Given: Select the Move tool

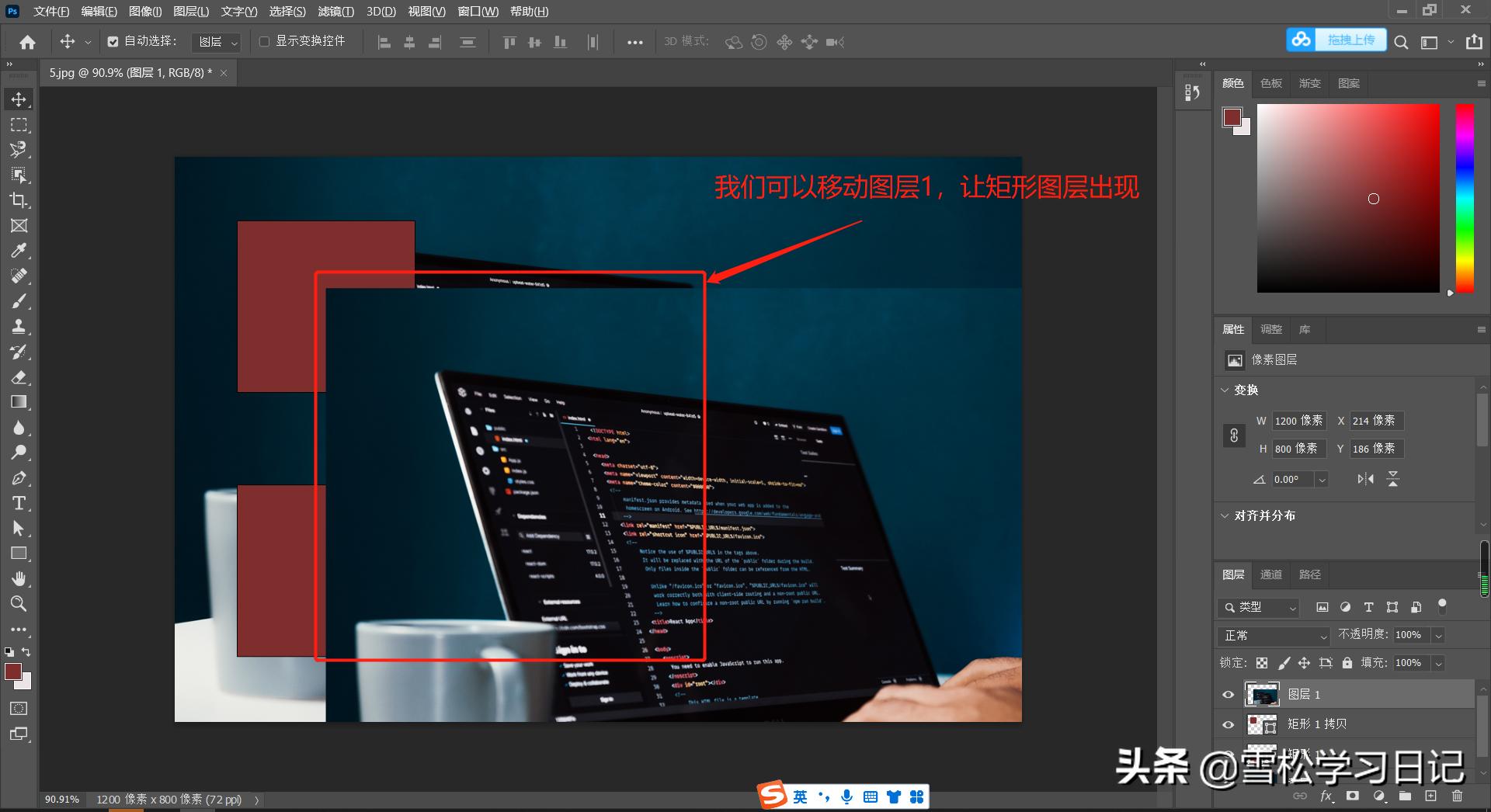Looking at the screenshot, I should pos(19,99).
